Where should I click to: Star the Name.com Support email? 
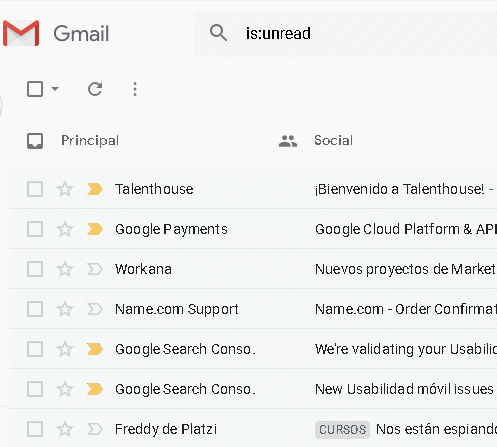point(65,309)
